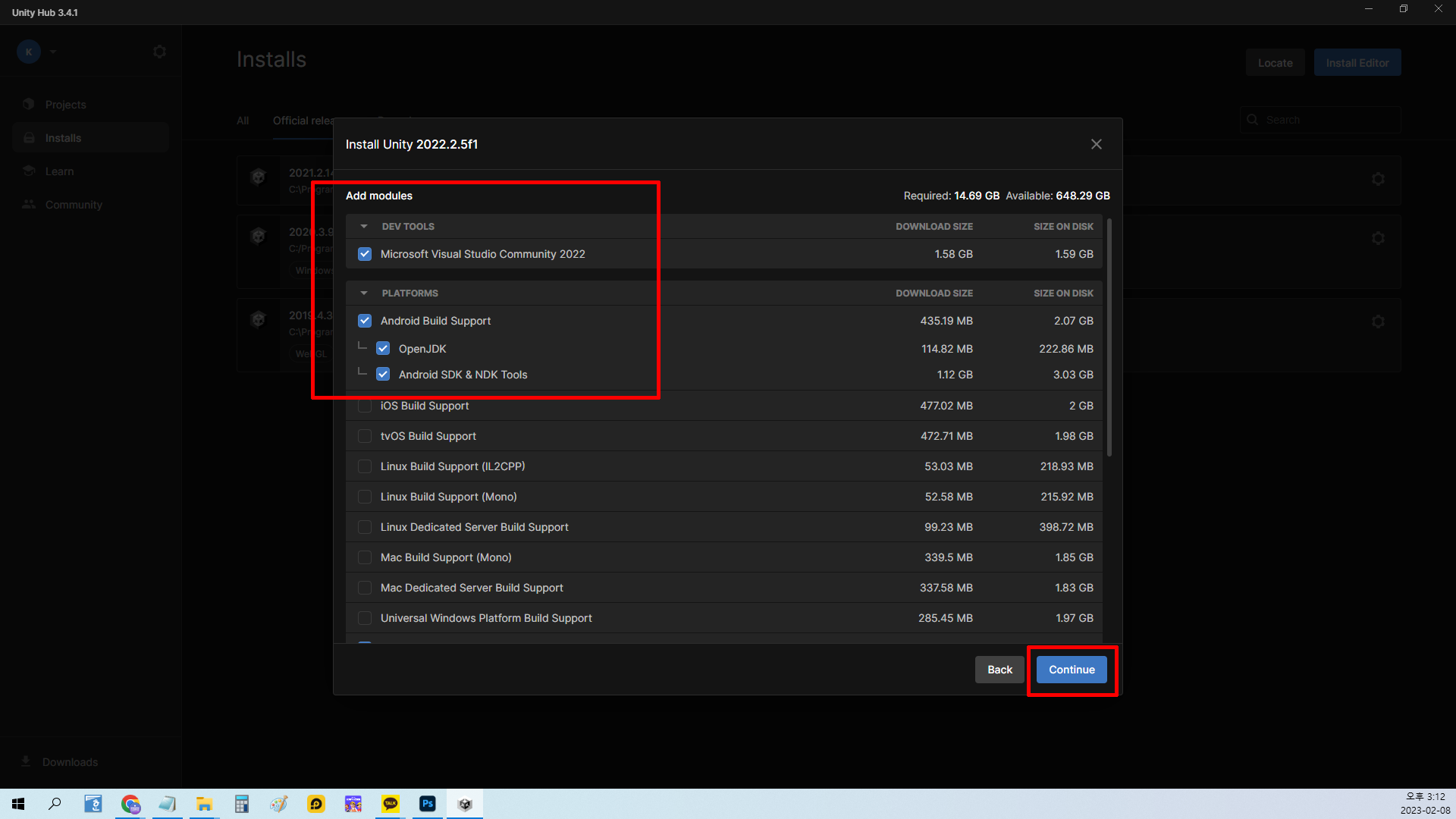Click the Unity Hub taskbar icon
This screenshot has width=1456, height=819.
(x=465, y=804)
